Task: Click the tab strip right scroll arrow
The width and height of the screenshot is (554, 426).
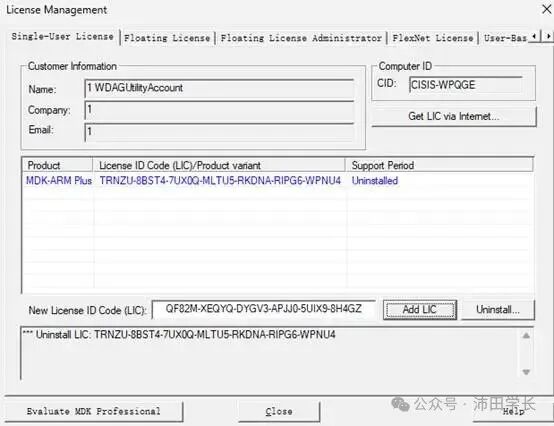Action: [547, 36]
